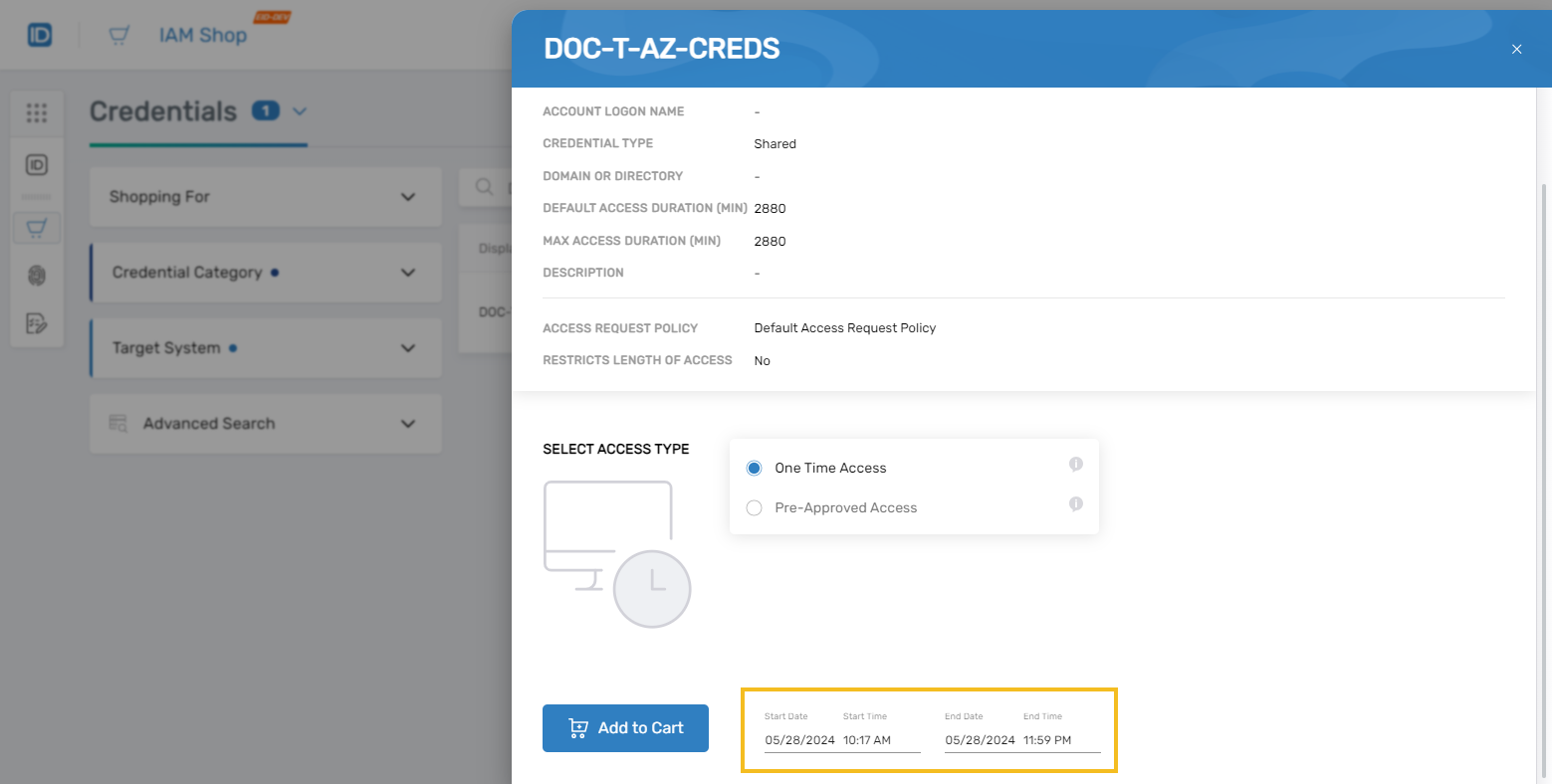Screen dimensions: 1552x784
Task: Expand the Advanced Search section
Action: click(x=407, y=424)
